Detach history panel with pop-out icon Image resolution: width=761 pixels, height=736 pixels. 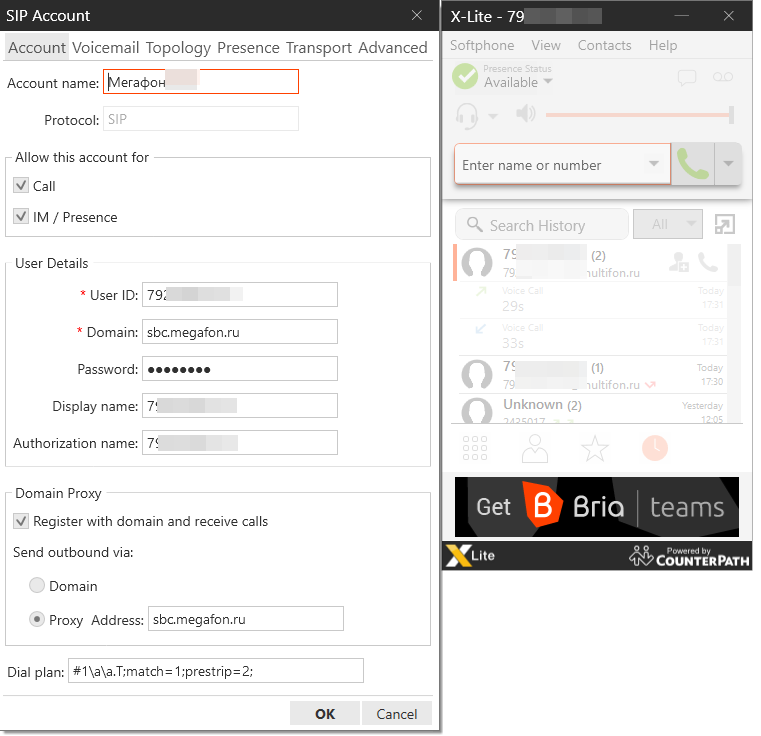(725, 224)
